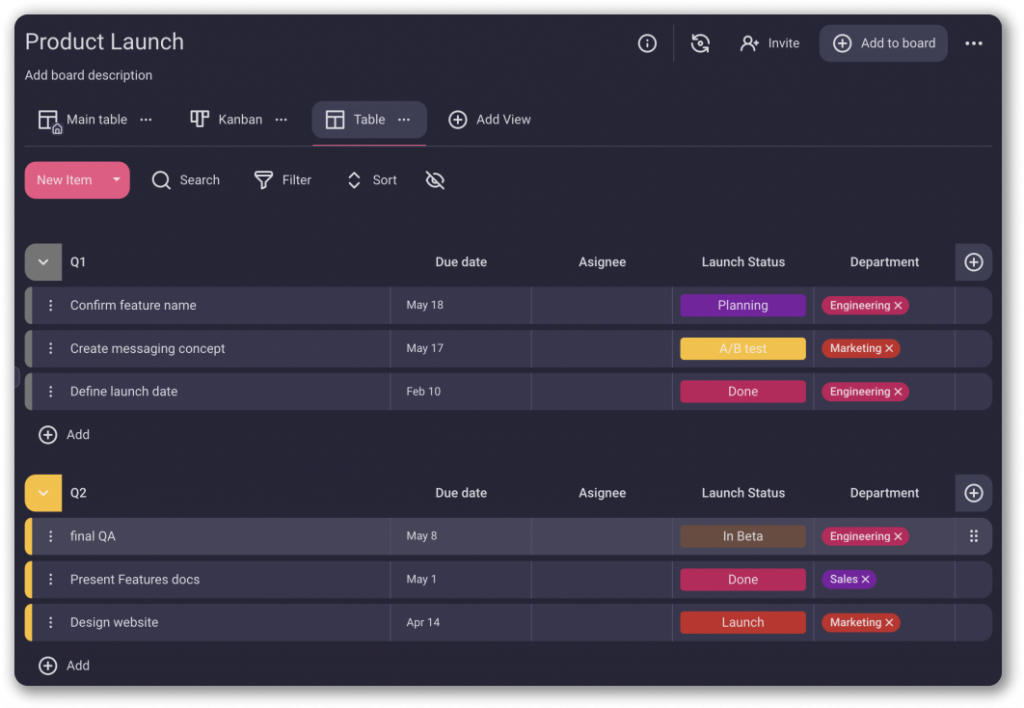Image resolution: width=1024 pixels, height=708 pixels.
Task: Click drag handle on final QA row
Action: 973,536
